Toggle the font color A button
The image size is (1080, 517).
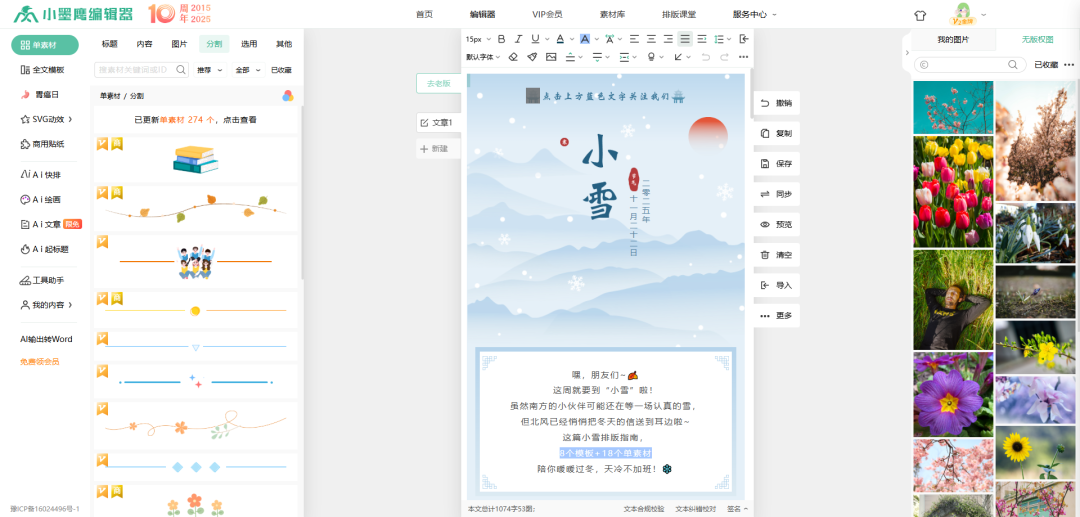(561, 39)
